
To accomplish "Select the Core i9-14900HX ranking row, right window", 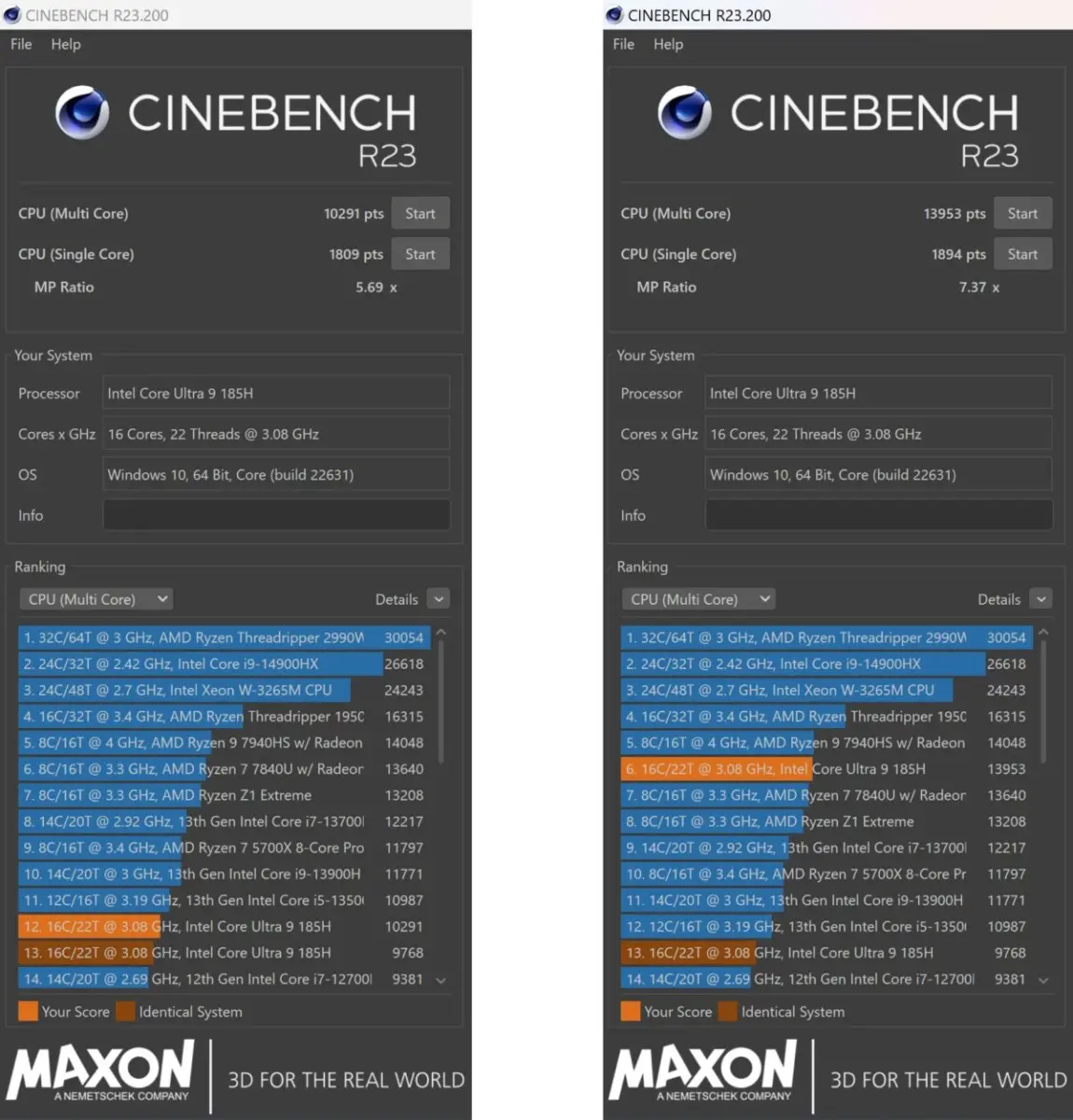I will (827, 664).
